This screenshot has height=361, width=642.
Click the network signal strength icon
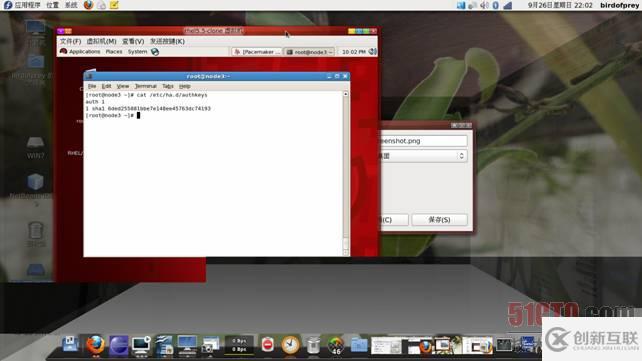[x=507, y=5]
